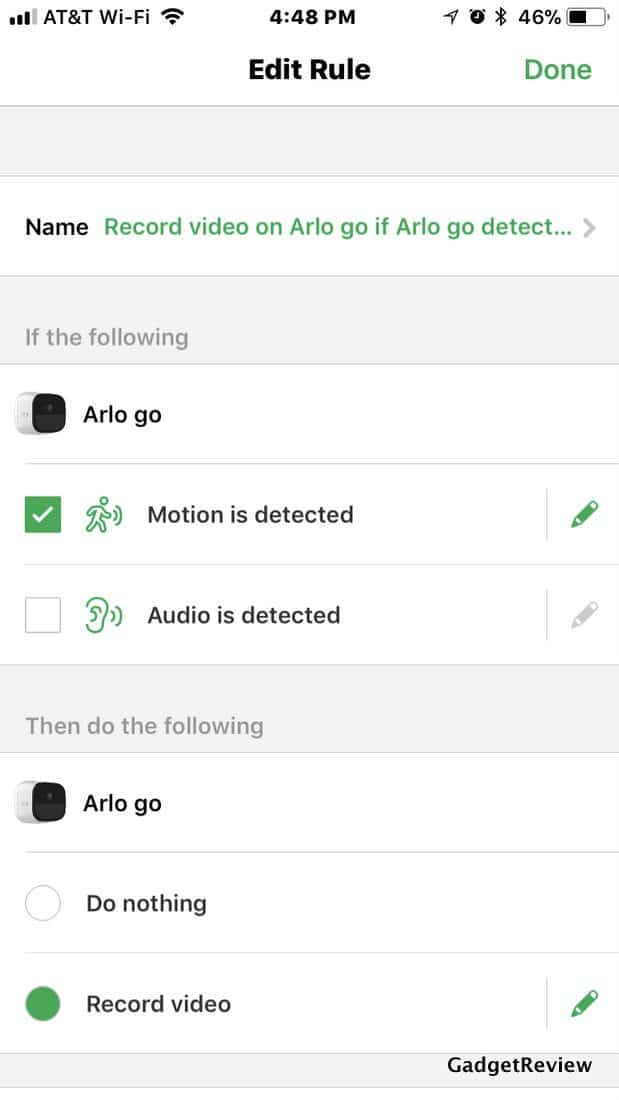Tap the Wi-Fi signal icon in status bar

pyautogui.click(x=172, y=16)
